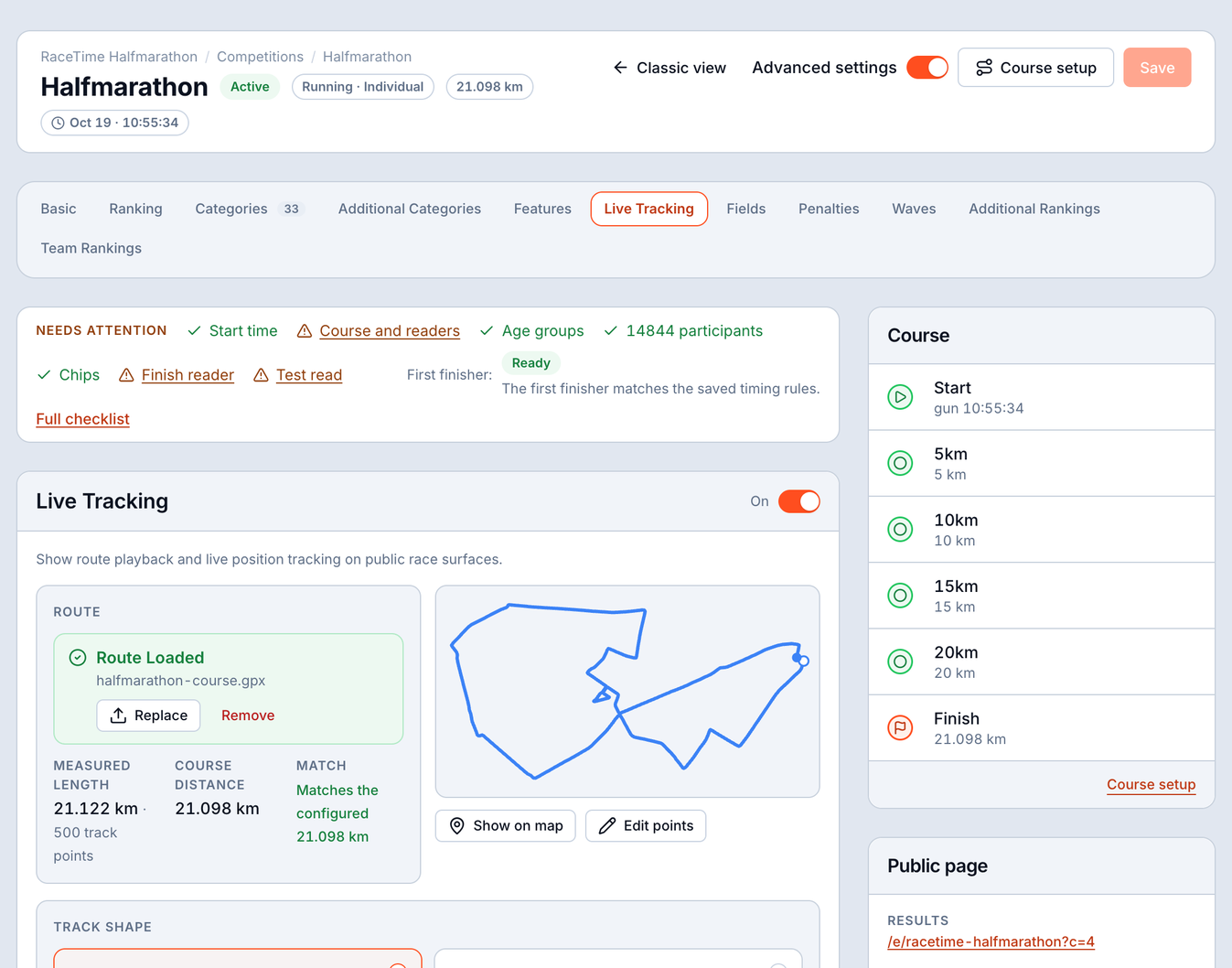Open the Basic tab
The image size is (1232, 968).
(59, 209)
